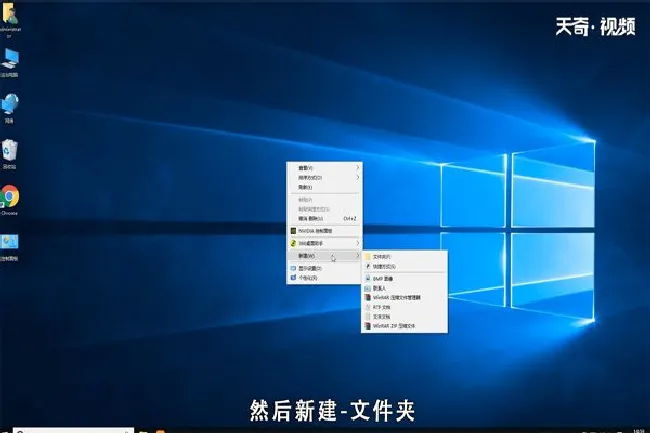Screen dimensions: 650x433
Task: Open the Administrator folder desktop icon
Action: coord(9,19)
